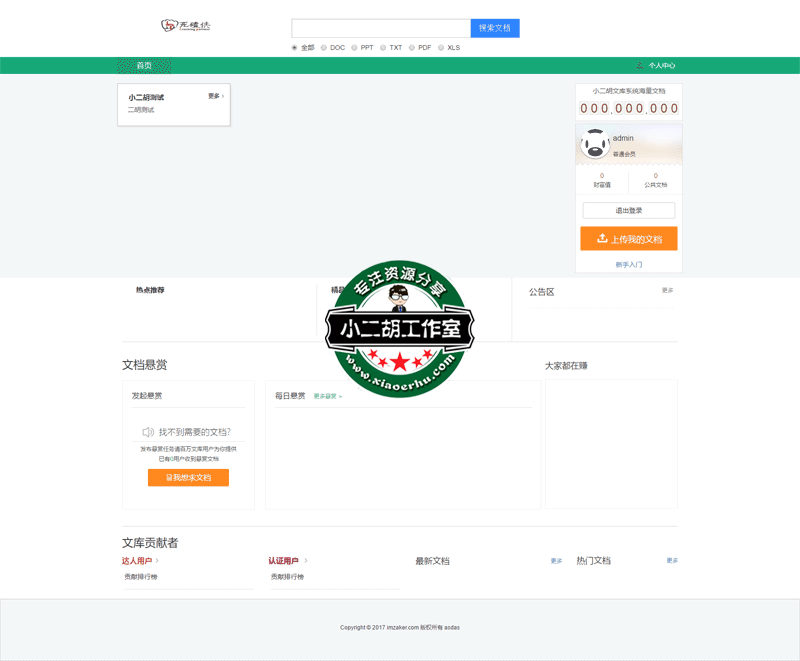Open 个人中心 from the nav bar

pos(662,66)
